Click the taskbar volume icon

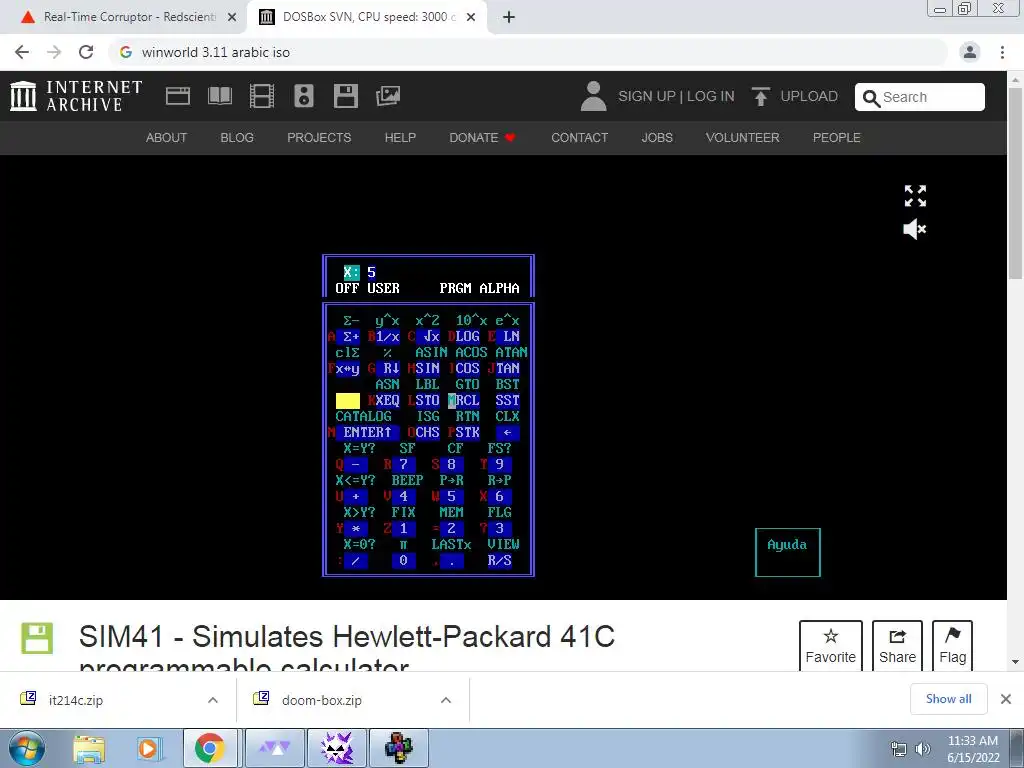(x=923, y=749)
